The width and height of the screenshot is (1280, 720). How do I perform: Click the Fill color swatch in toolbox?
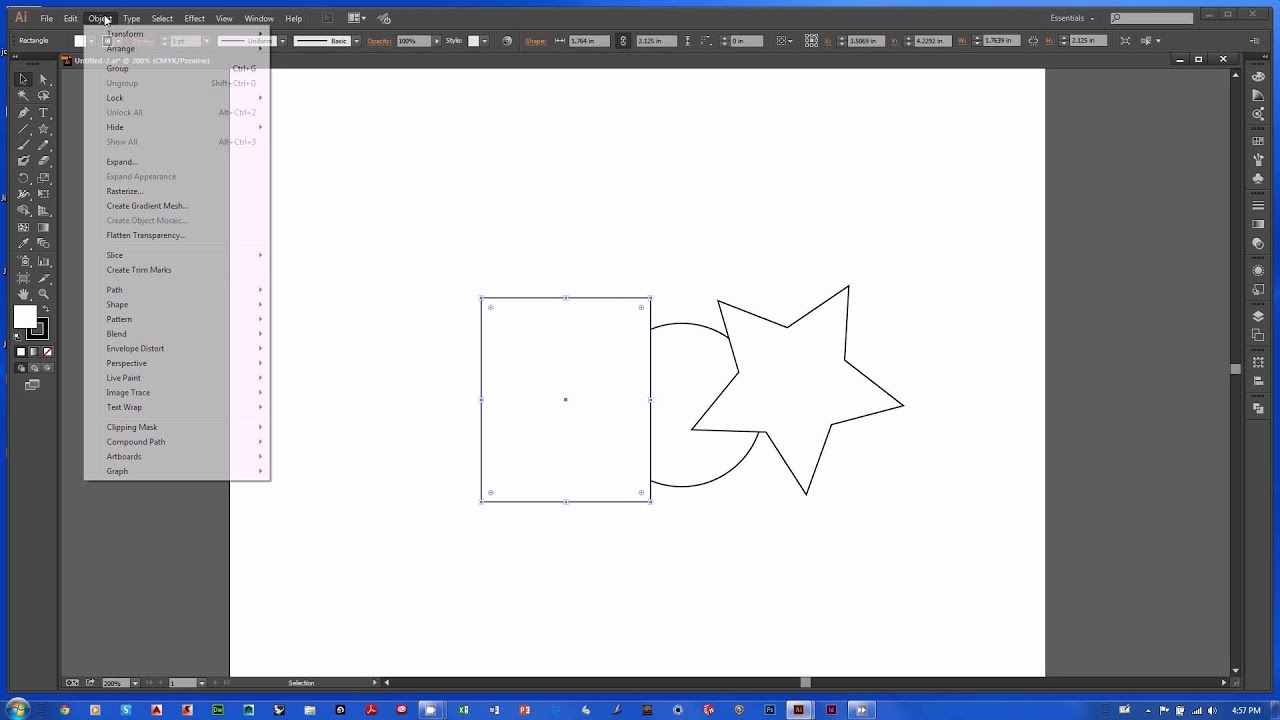(x=24, y=317)
